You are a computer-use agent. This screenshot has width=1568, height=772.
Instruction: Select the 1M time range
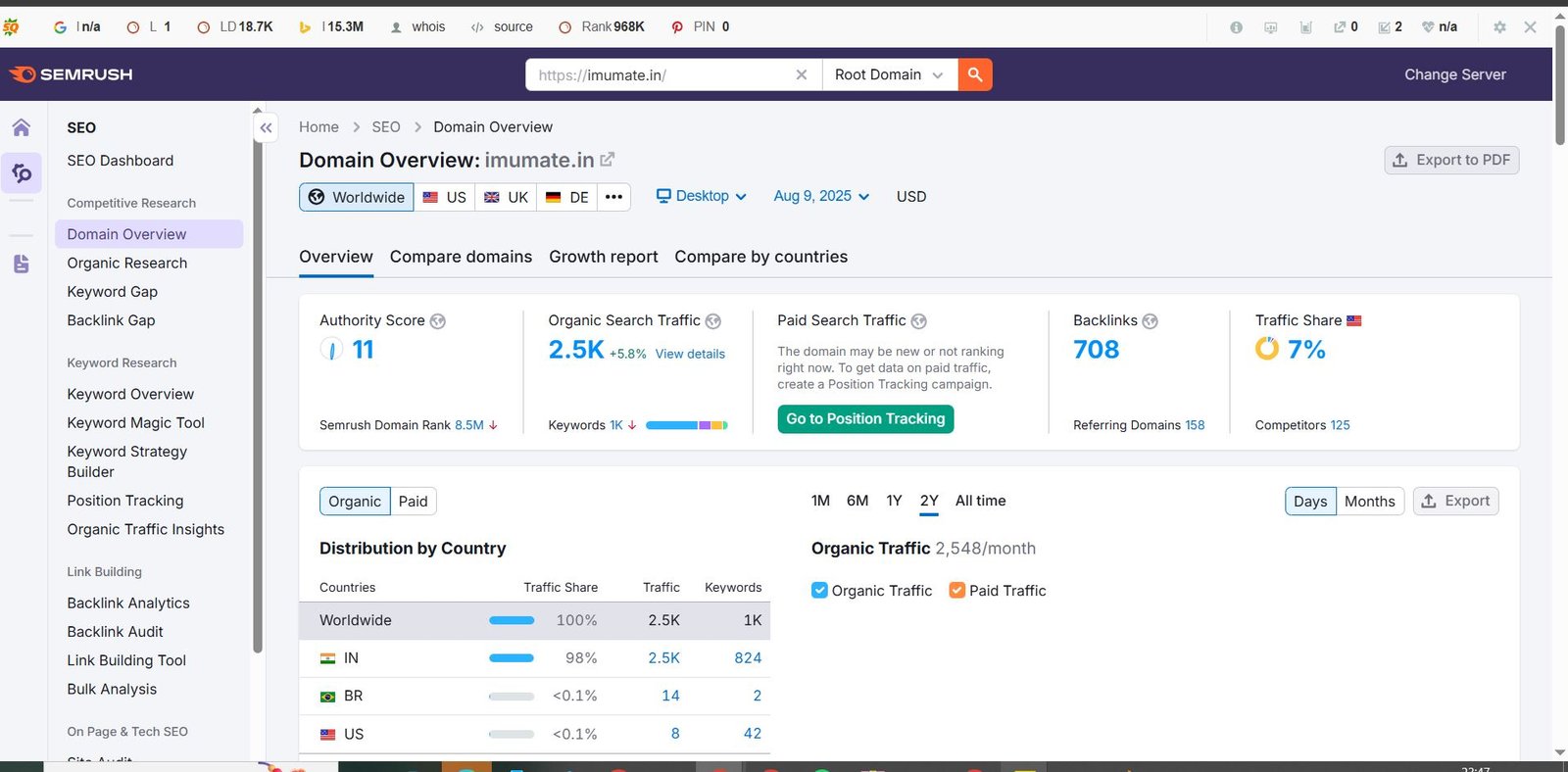pos(820,501)
